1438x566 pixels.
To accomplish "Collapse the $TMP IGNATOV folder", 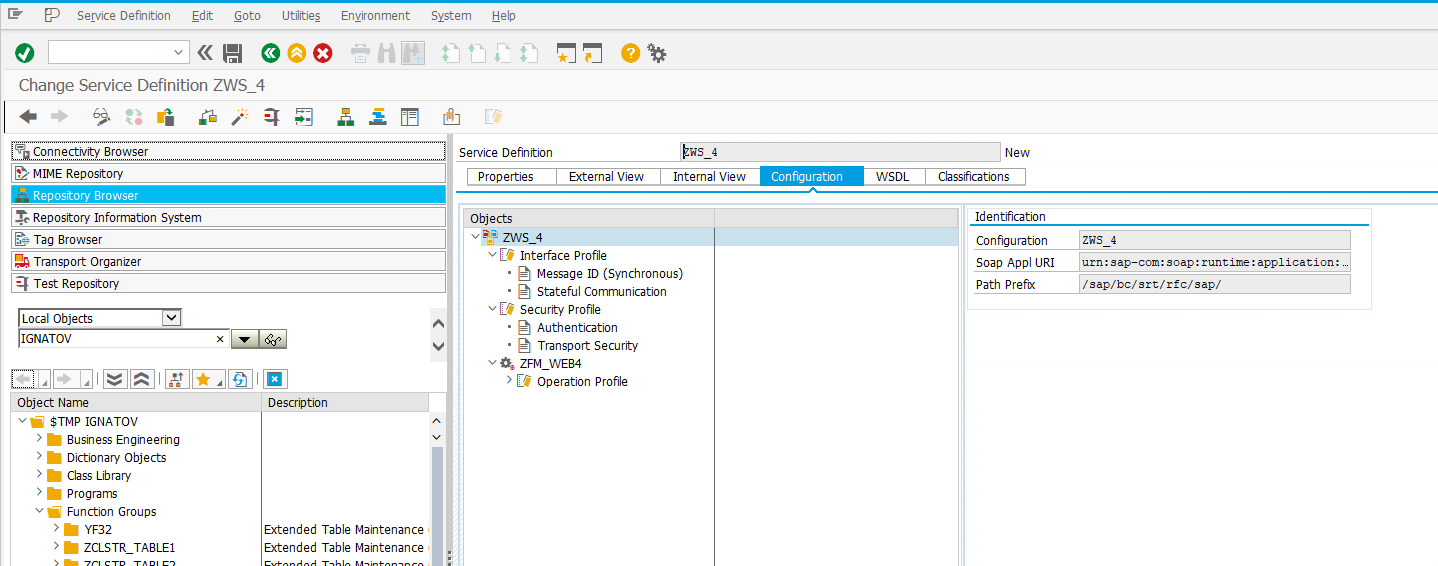I will 22,421.
